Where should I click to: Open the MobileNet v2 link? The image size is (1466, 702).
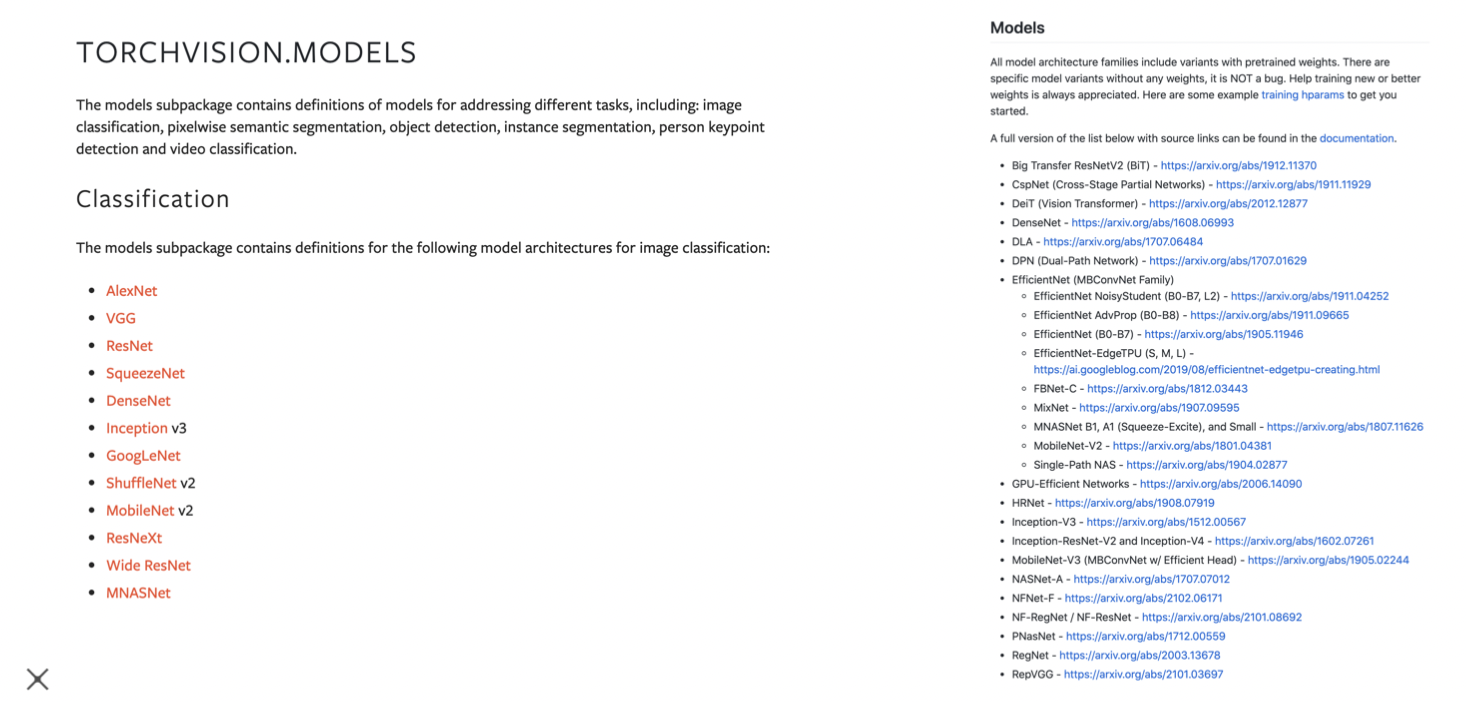(x=140, y=511)
